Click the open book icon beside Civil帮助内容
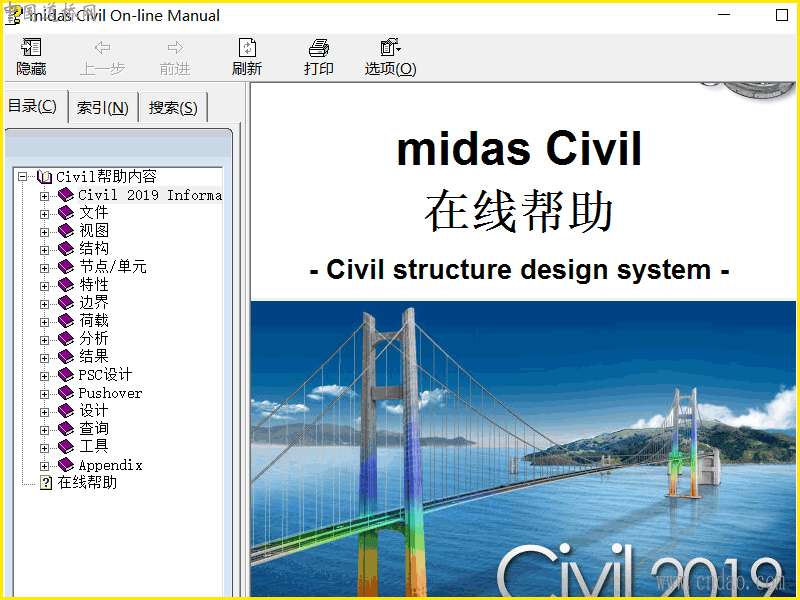800x600 pixels. click(44, 177)
